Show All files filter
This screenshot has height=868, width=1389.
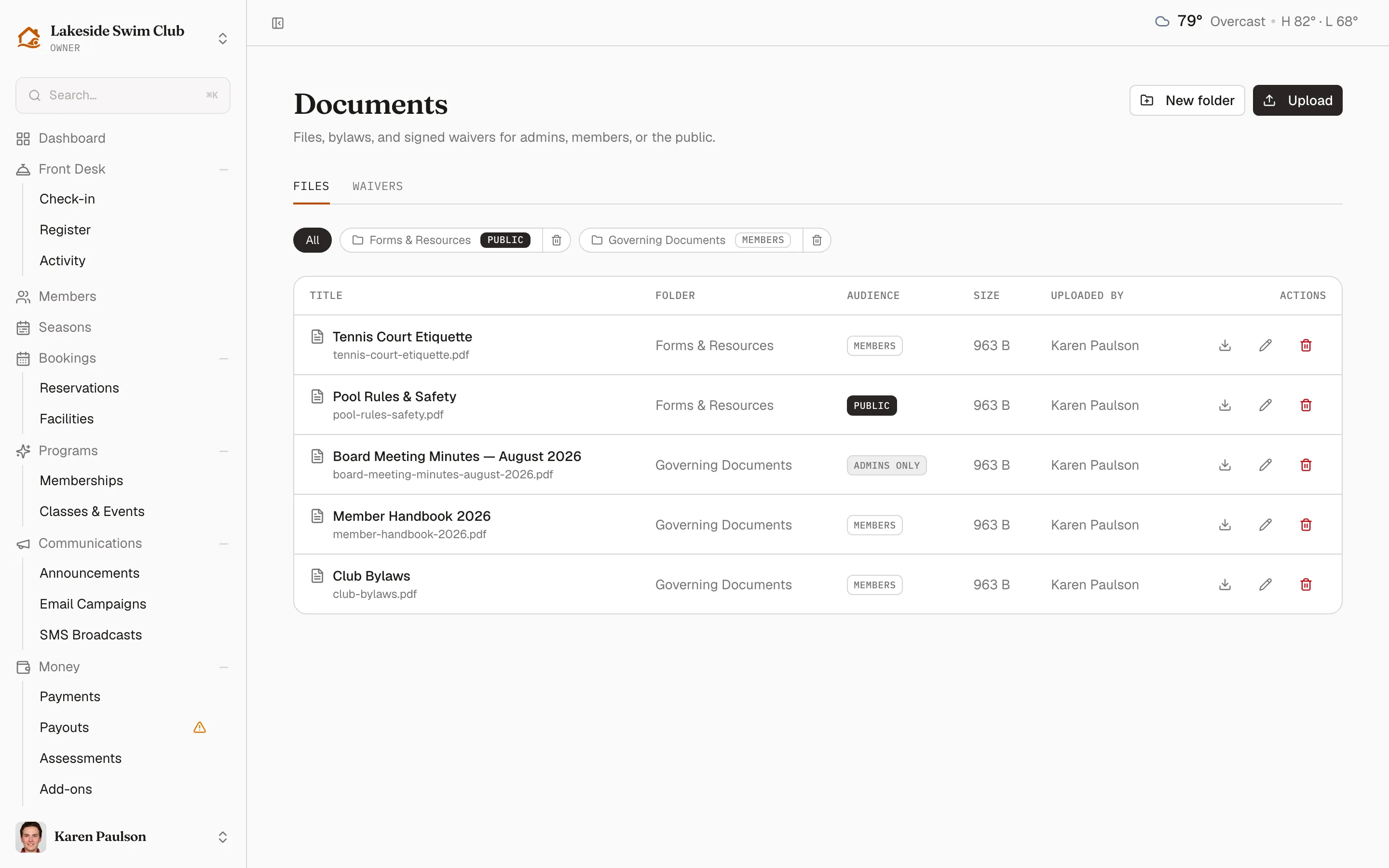tap(312, 240)
